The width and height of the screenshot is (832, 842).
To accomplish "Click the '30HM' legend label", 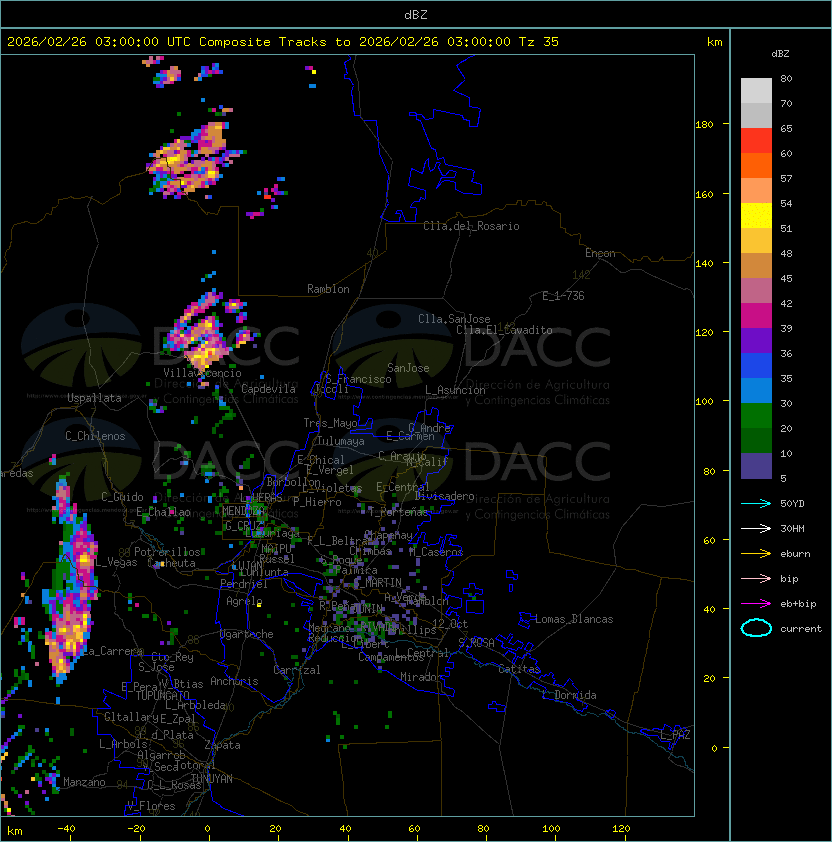I will 792,528.
